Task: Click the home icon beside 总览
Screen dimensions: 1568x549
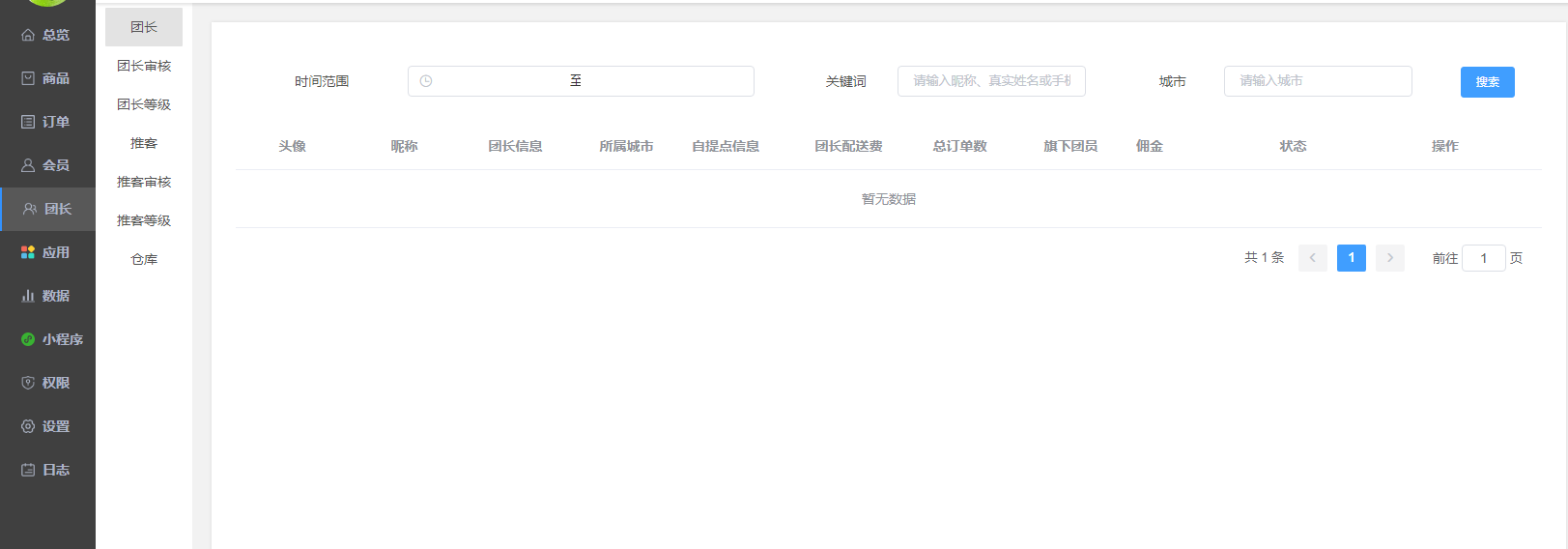Action: click(28, 35)
